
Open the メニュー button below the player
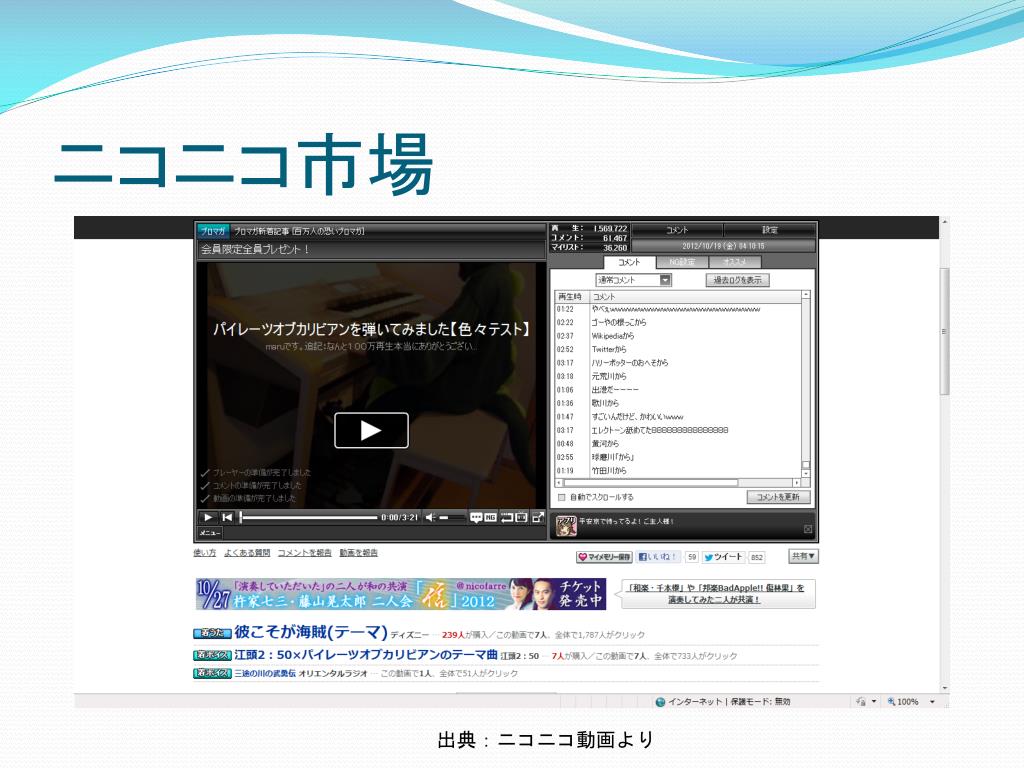click(210, 533)
